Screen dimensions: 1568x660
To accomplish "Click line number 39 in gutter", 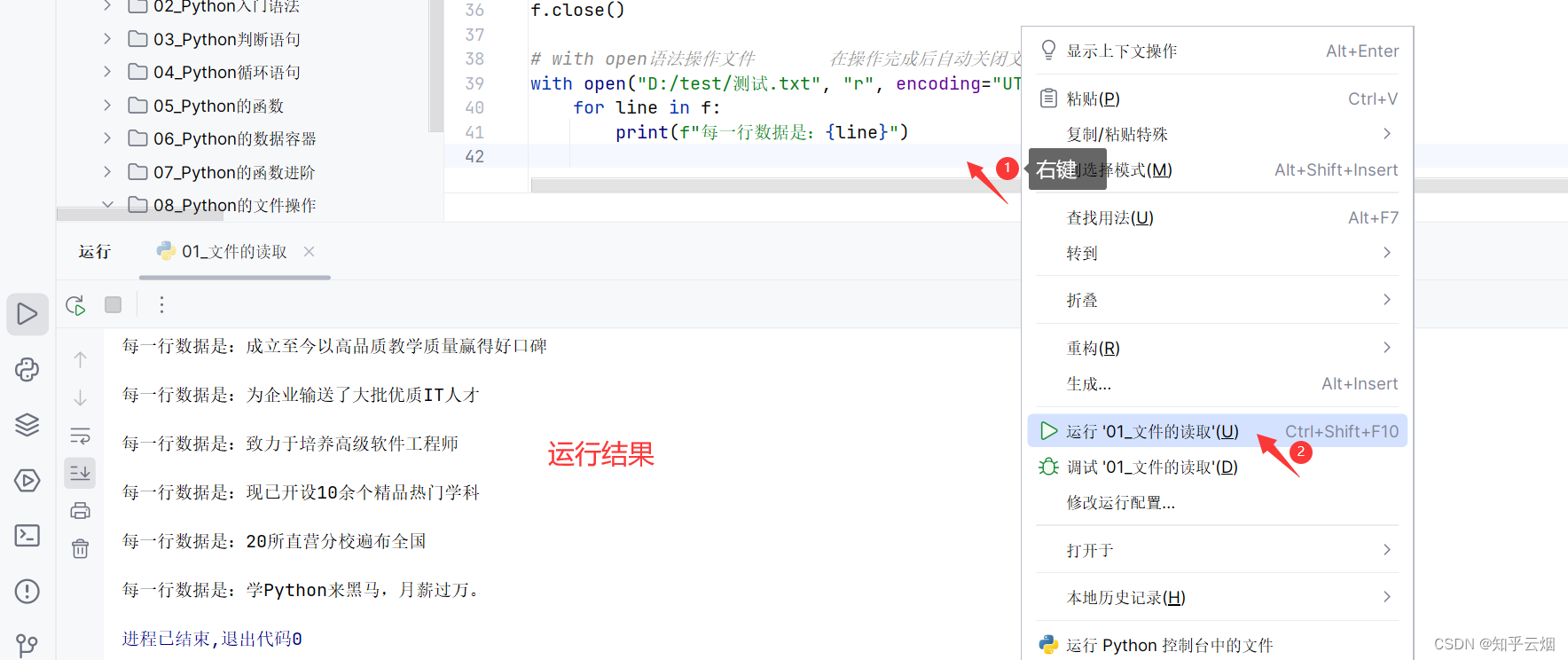I will tap(474, 83).
